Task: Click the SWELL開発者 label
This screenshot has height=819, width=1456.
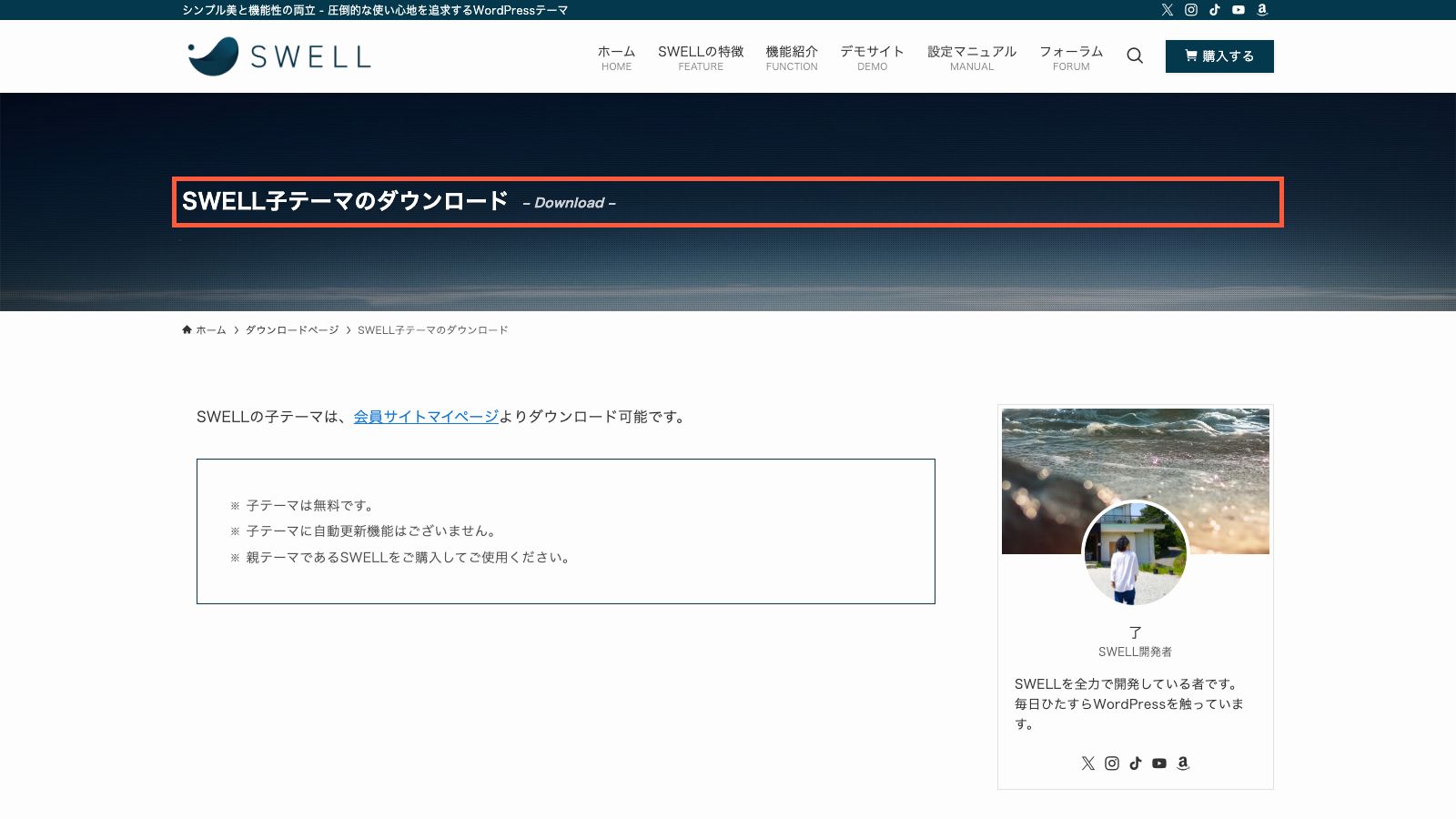Action: pyautogui.click(x=1136, y=652)
